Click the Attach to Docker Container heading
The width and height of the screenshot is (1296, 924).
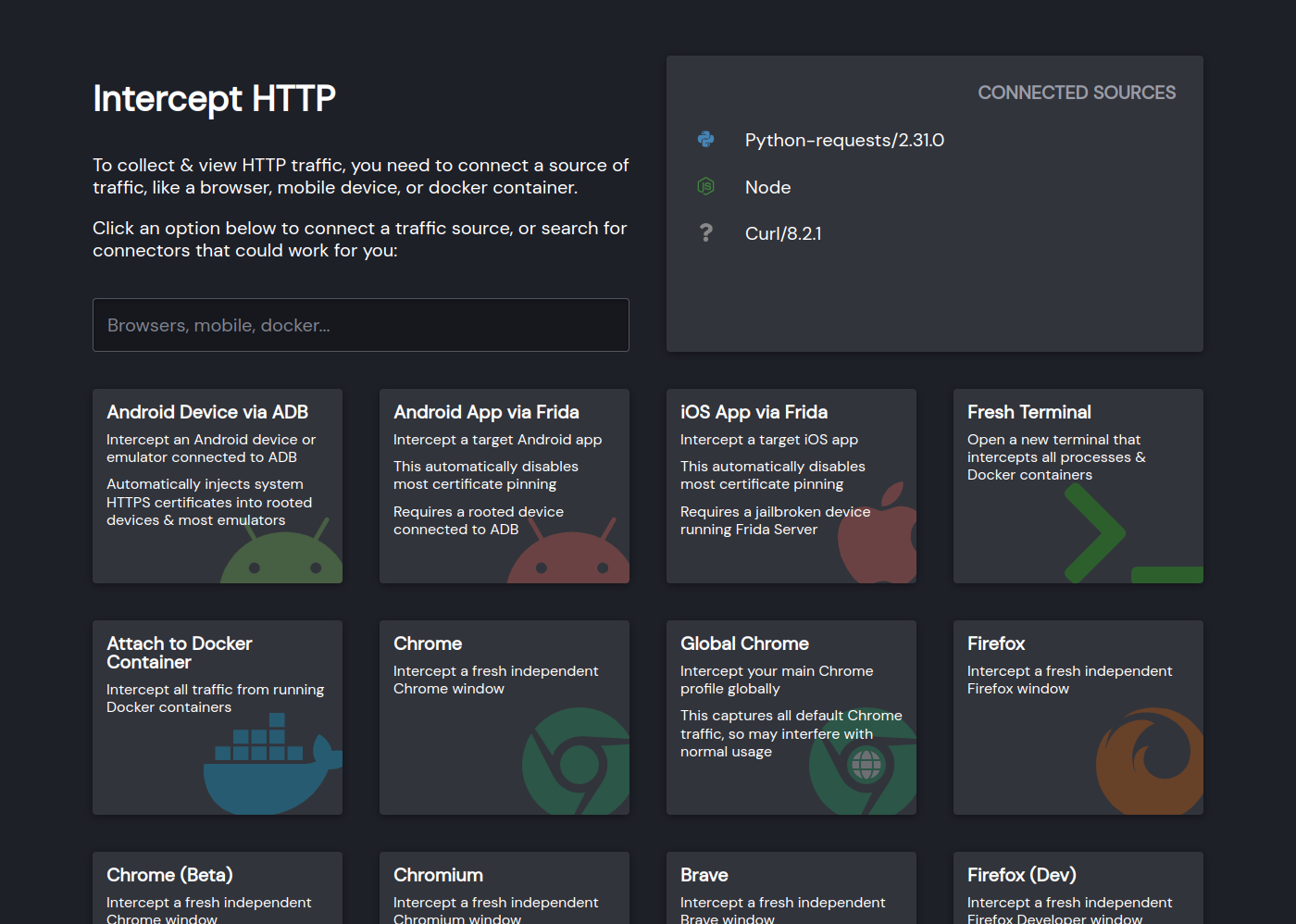click(180, 653)
